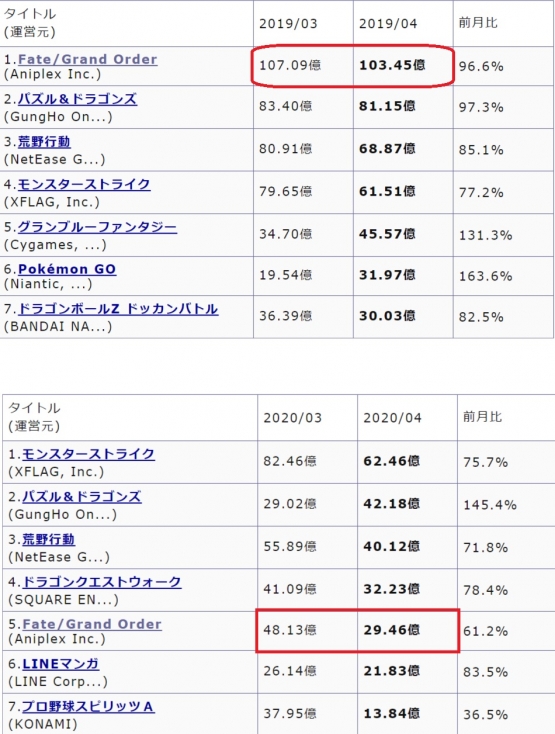Screen dimensions: 555x734
Task: Open 荒野行動 link in 2020 table
Action: coord(49,539)
